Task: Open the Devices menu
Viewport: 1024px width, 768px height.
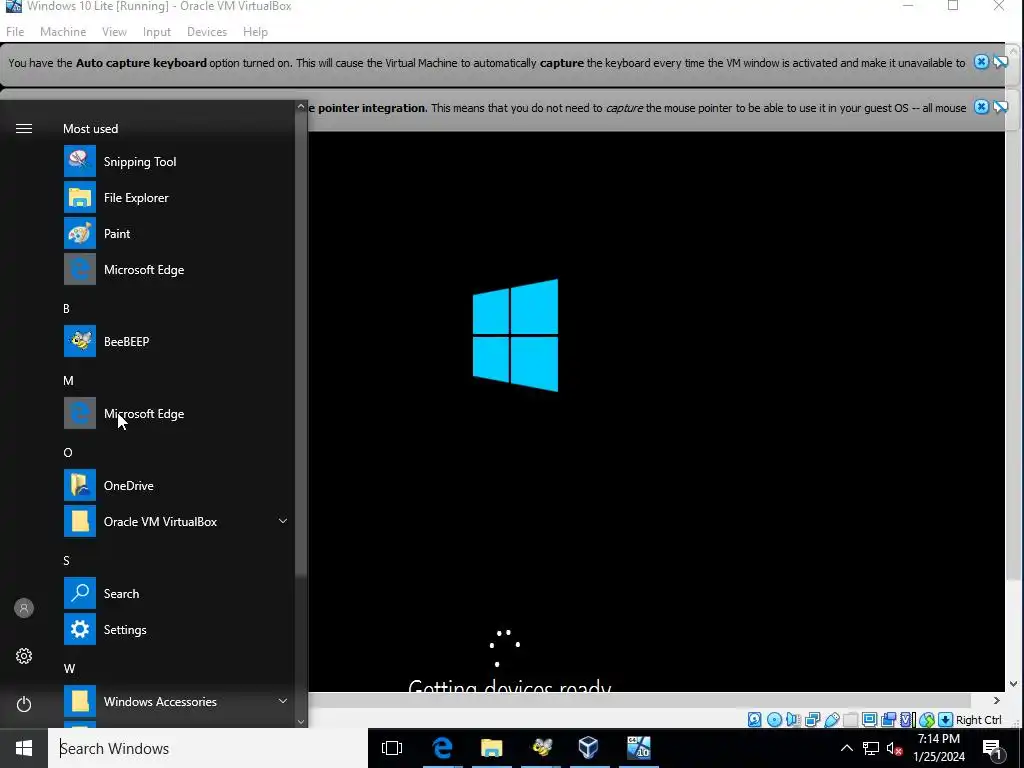Action: pyautogui.click(x=207, y=31)
